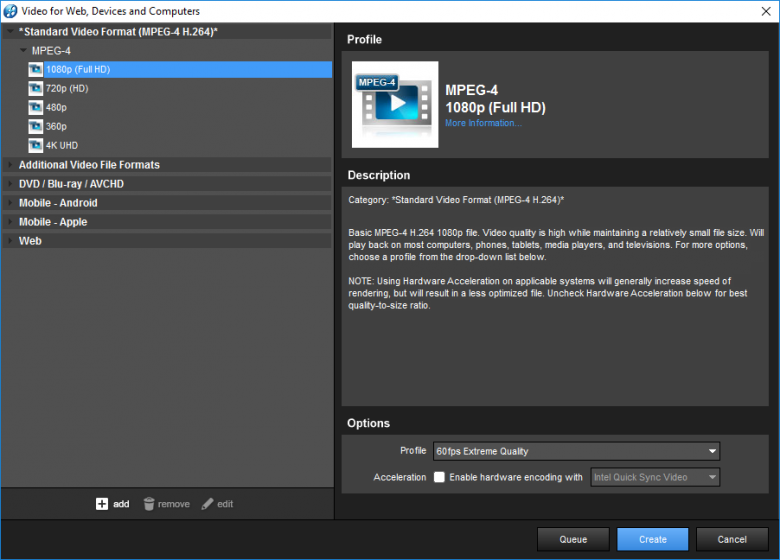Click the MPEG-4 profile thumbnail image

click(x=395, y=104)
